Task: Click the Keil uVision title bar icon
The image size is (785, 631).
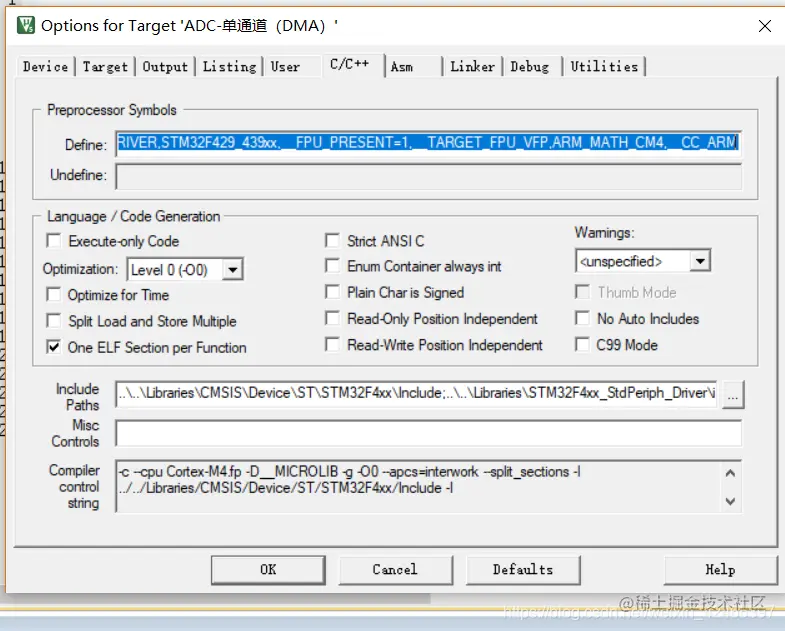Action: tap(26, 25)
